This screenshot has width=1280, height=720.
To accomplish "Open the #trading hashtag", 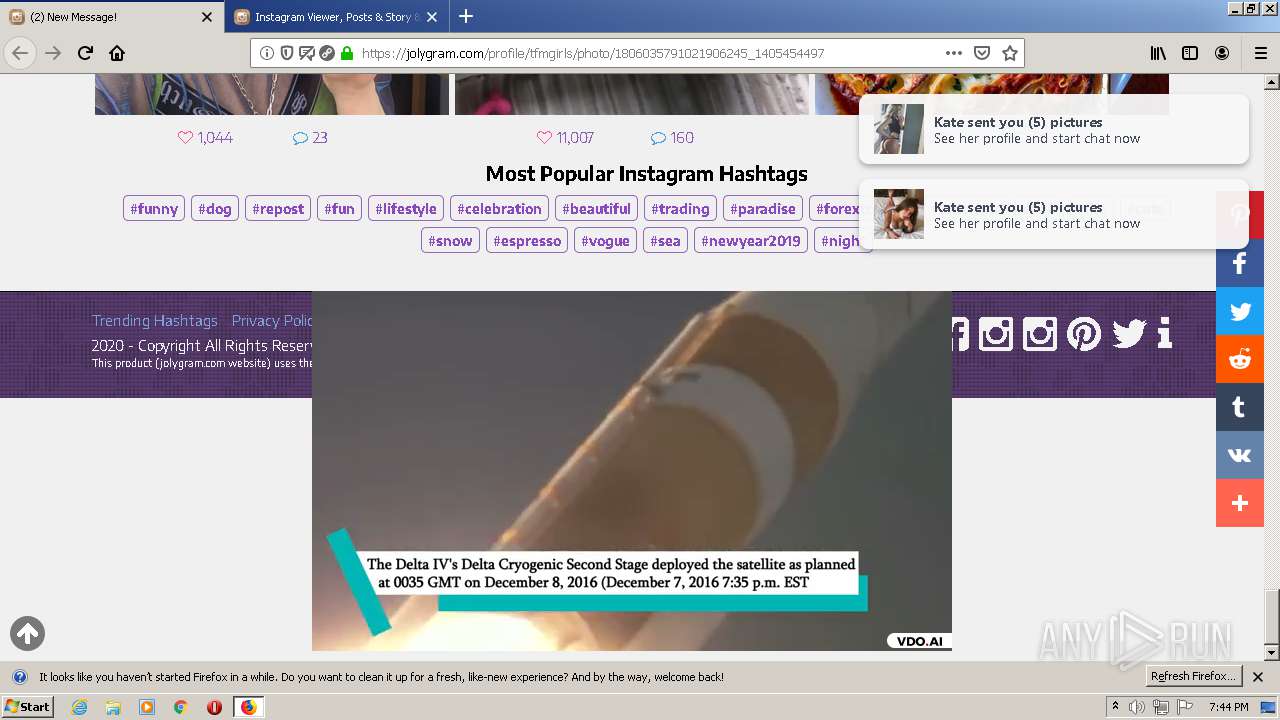I will point(680,208).
